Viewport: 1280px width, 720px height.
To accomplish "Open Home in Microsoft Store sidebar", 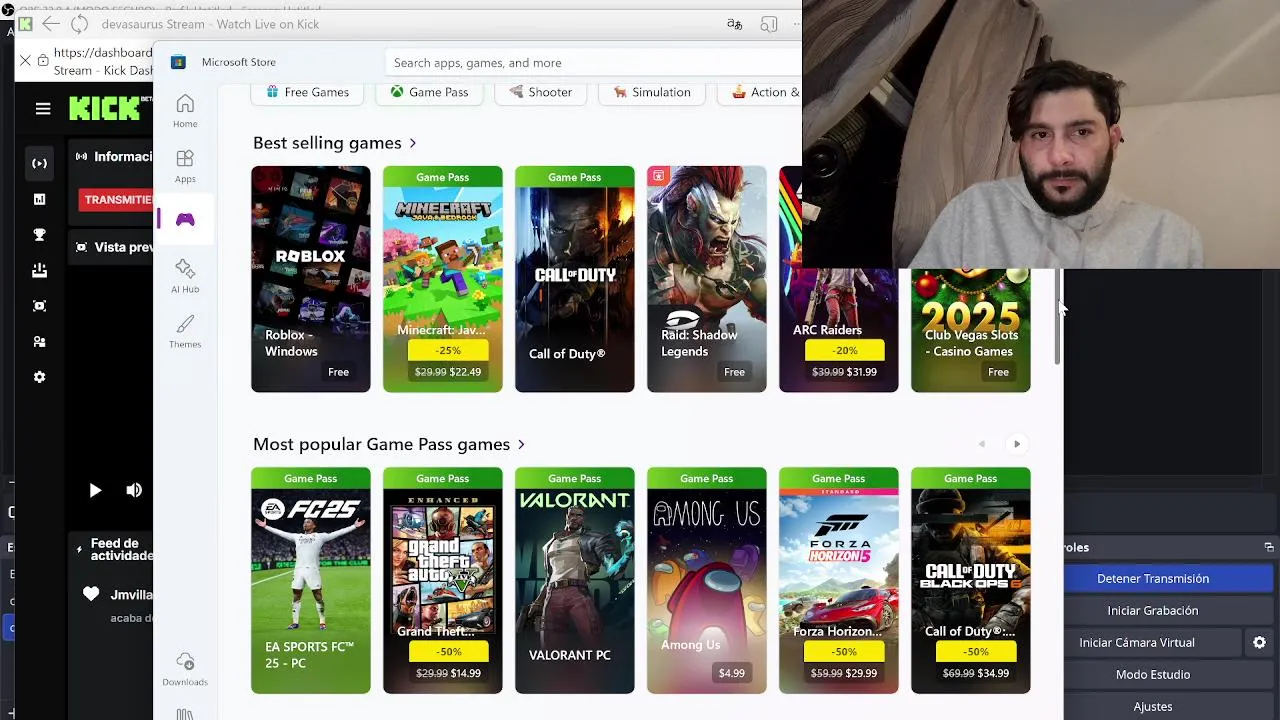I will pos(185,111).
